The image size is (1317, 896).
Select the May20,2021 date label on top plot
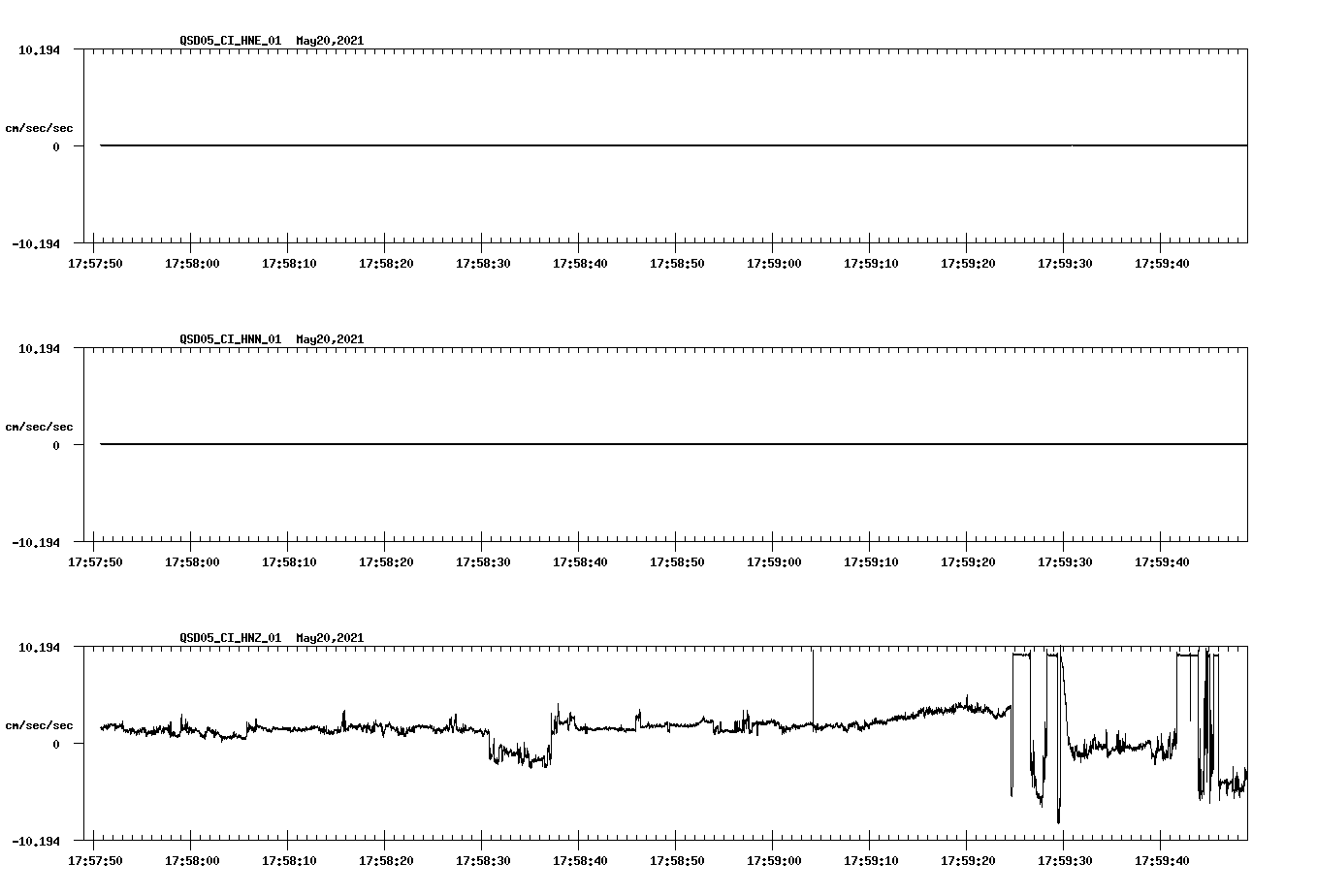click(330, 41)
